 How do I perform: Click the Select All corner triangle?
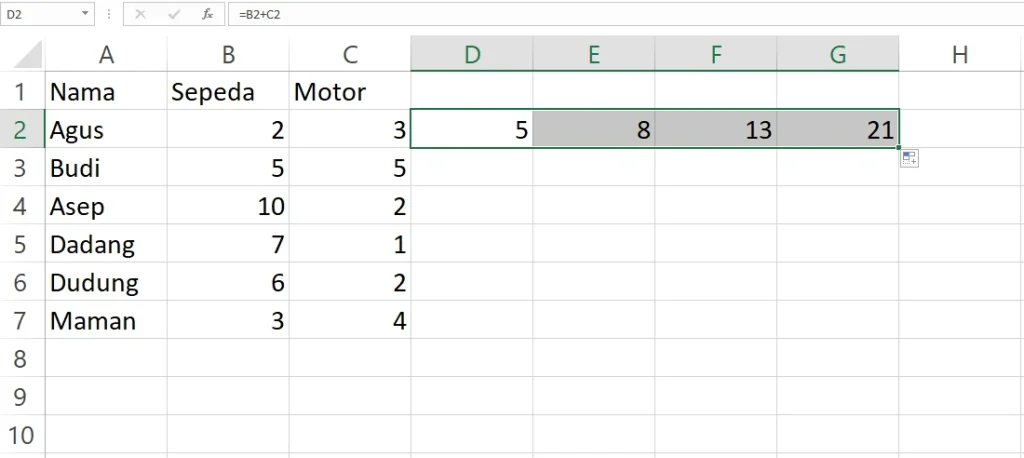pos(28,55)
